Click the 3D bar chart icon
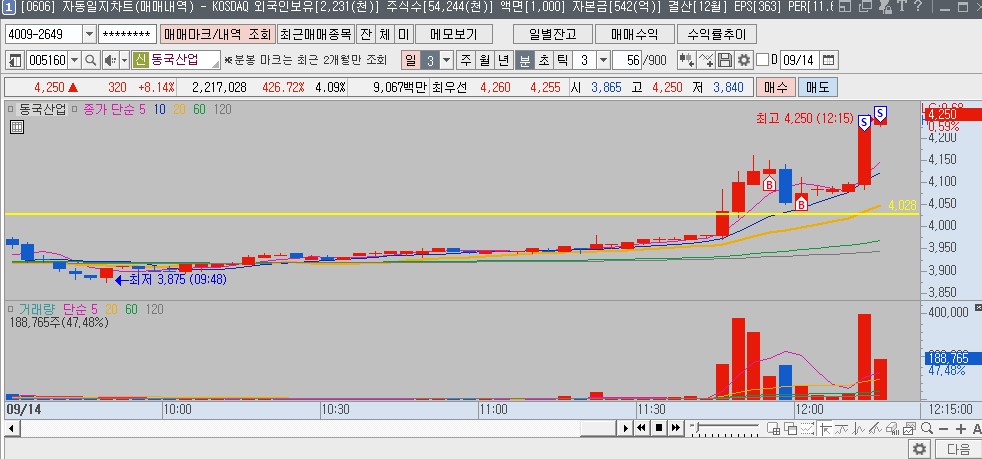The width and height of the screenshot is (982, 459). tap(892, 429)
